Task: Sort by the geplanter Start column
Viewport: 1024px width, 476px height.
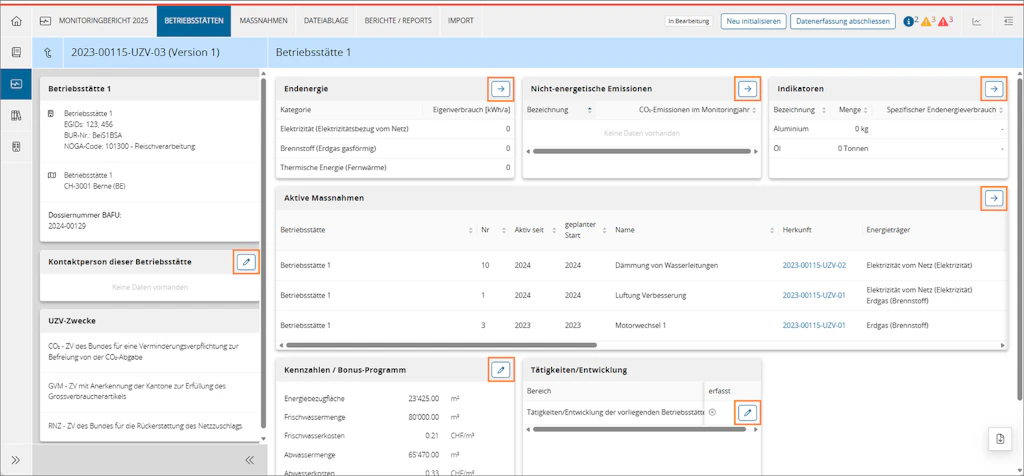Action: [605, 230]
